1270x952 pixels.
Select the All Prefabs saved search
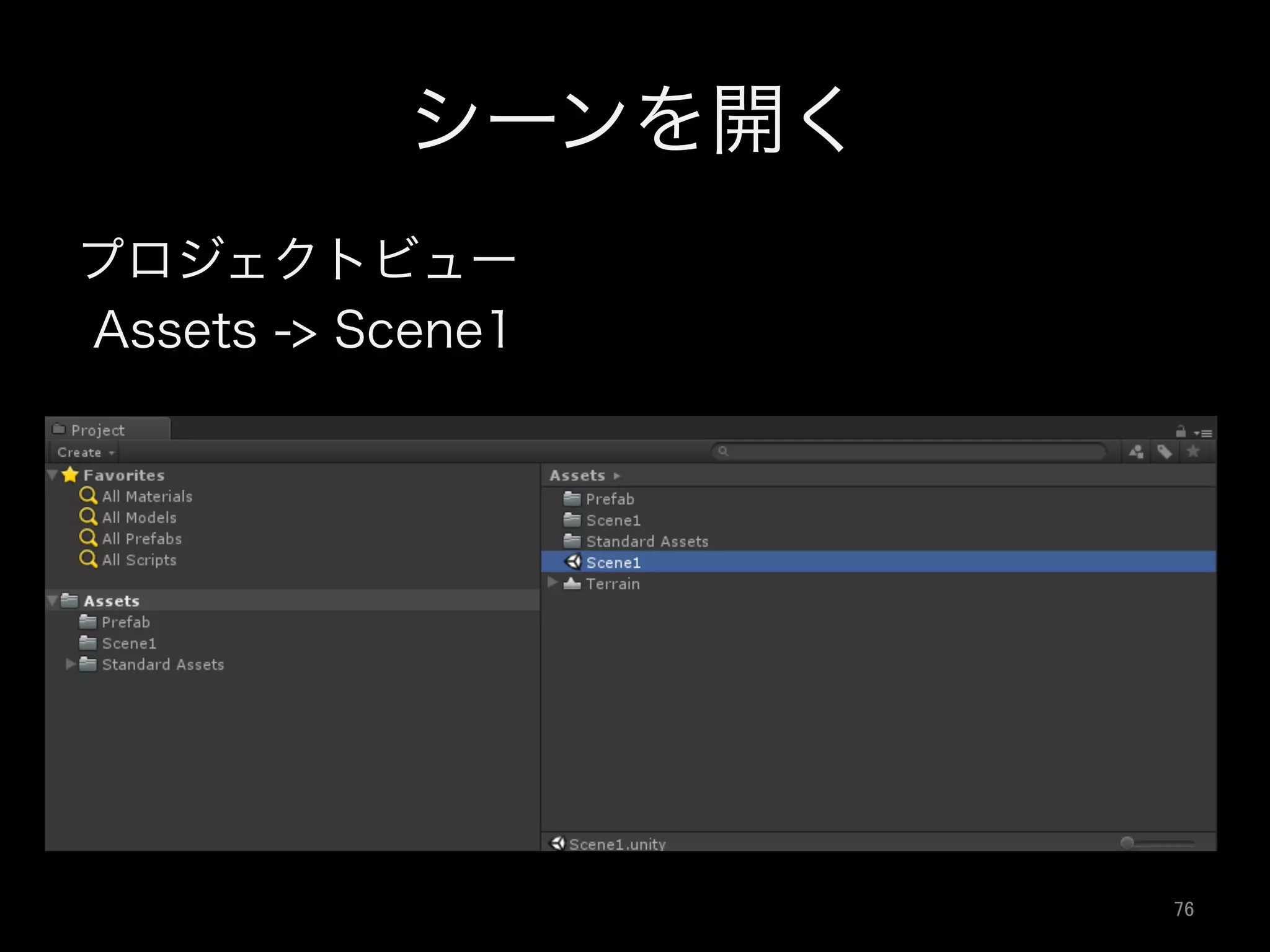(x=142, y=539)
